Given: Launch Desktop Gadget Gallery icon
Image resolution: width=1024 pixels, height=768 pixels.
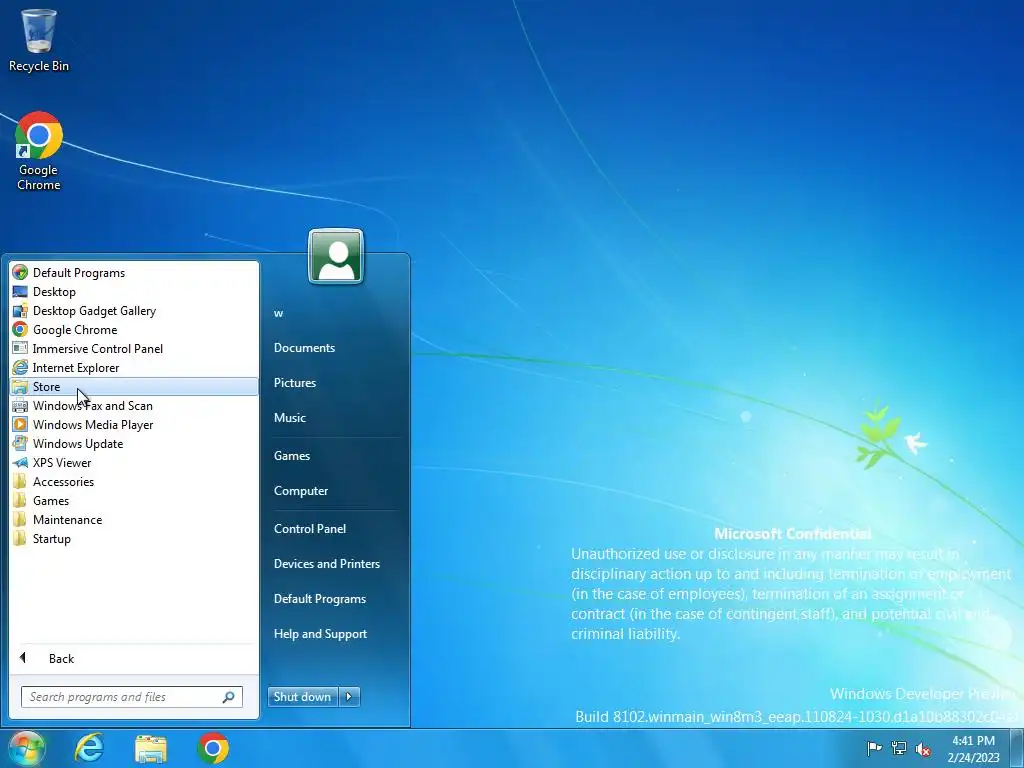Looking at the screenshot, I should 20,310.
